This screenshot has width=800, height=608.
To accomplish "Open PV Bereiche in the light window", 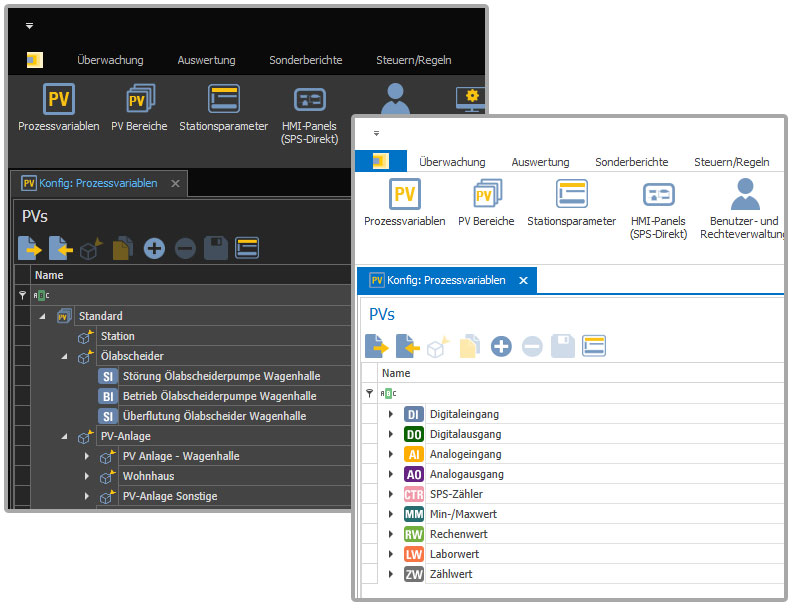I will (486, 202).
